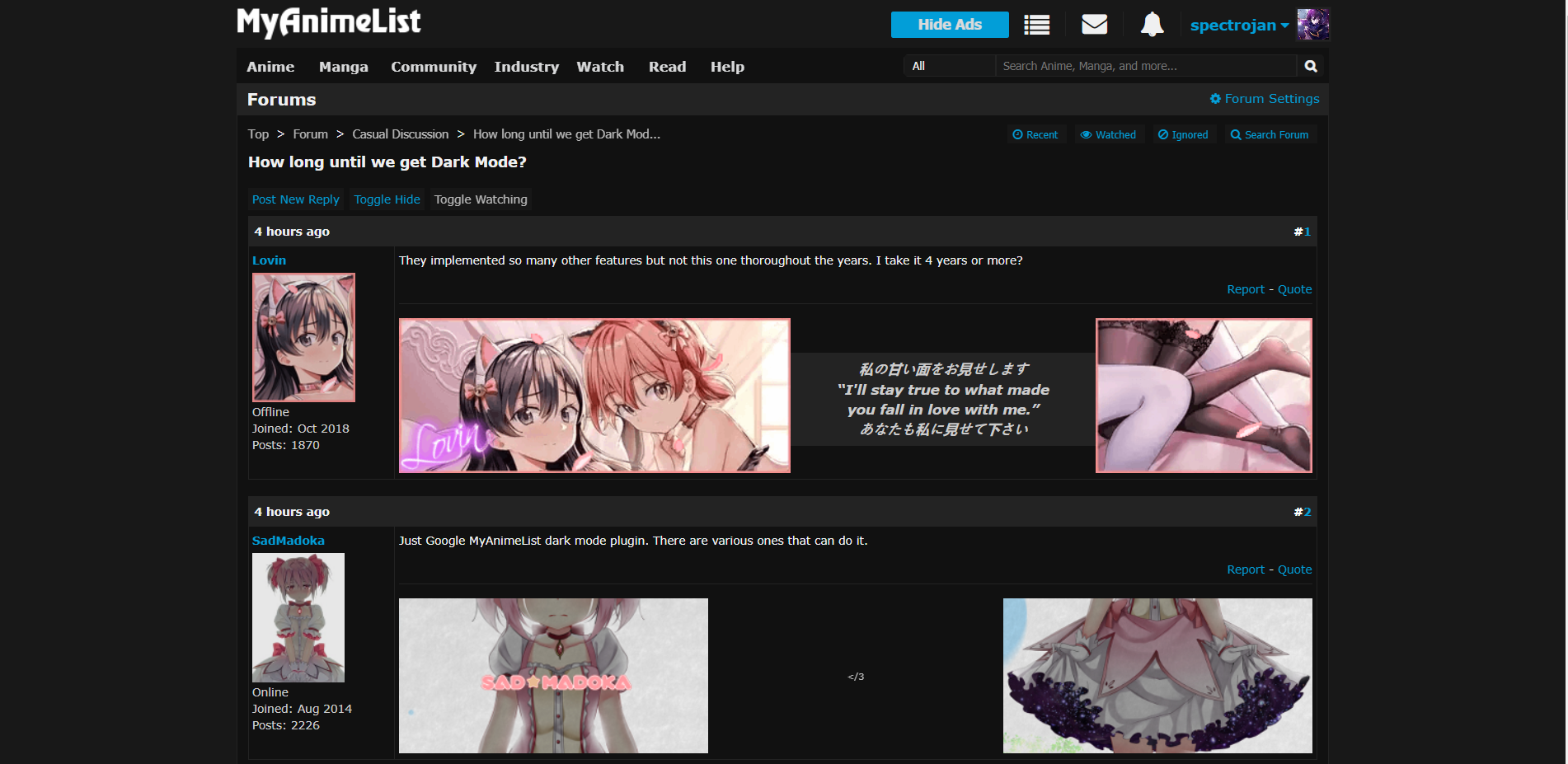Click Lovin's signature image with stockings
The height and width of the screenshot is (764, 1568).
point(1204,396)
